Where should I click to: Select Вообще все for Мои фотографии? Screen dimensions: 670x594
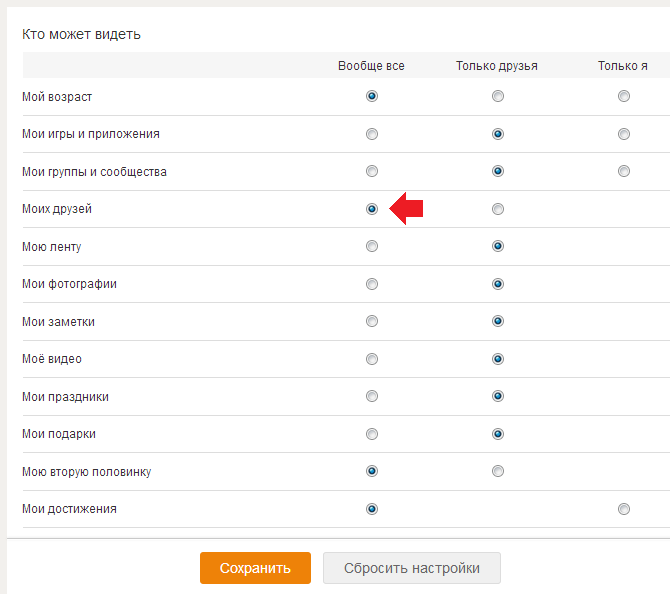coord(372,284)
